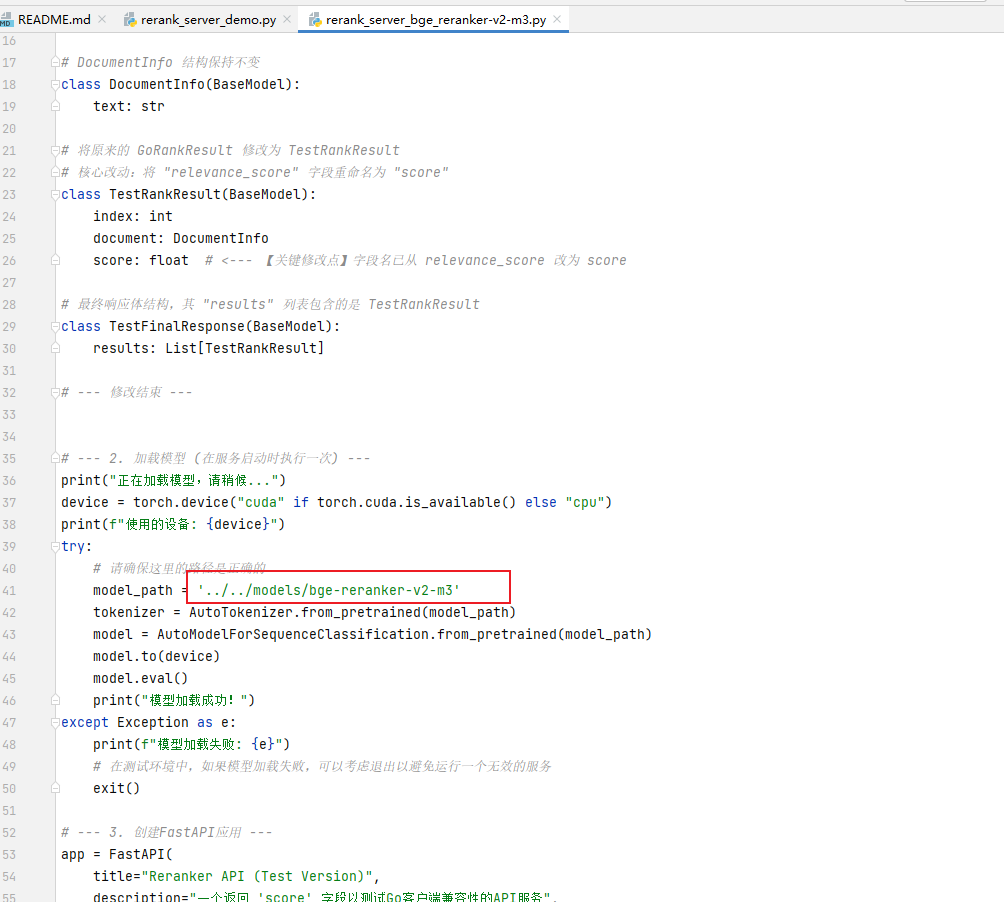Close the rerank_server_bge_reranker-v2-m3.py tab

[557, 20]
